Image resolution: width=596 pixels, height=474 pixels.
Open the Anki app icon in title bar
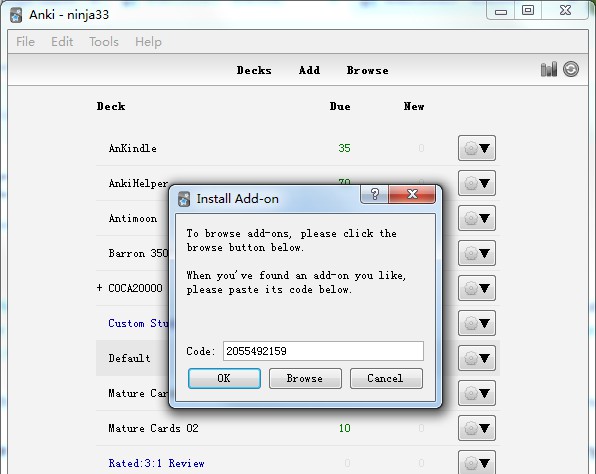[x=16, y=15]
